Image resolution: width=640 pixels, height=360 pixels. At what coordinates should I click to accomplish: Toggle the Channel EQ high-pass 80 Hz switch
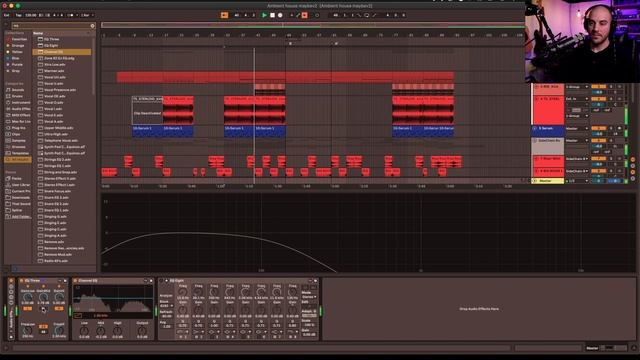coord(78,316)
